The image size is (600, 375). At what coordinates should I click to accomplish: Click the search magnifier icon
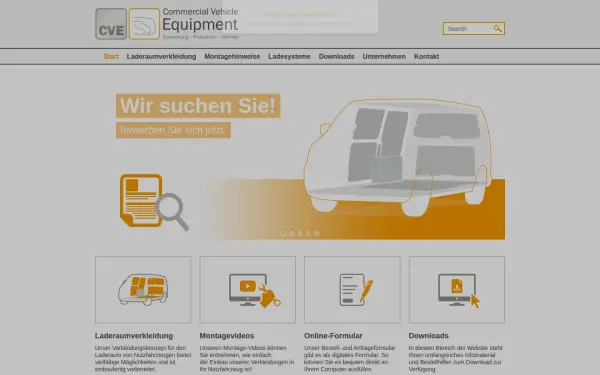[x=497, y=29]
